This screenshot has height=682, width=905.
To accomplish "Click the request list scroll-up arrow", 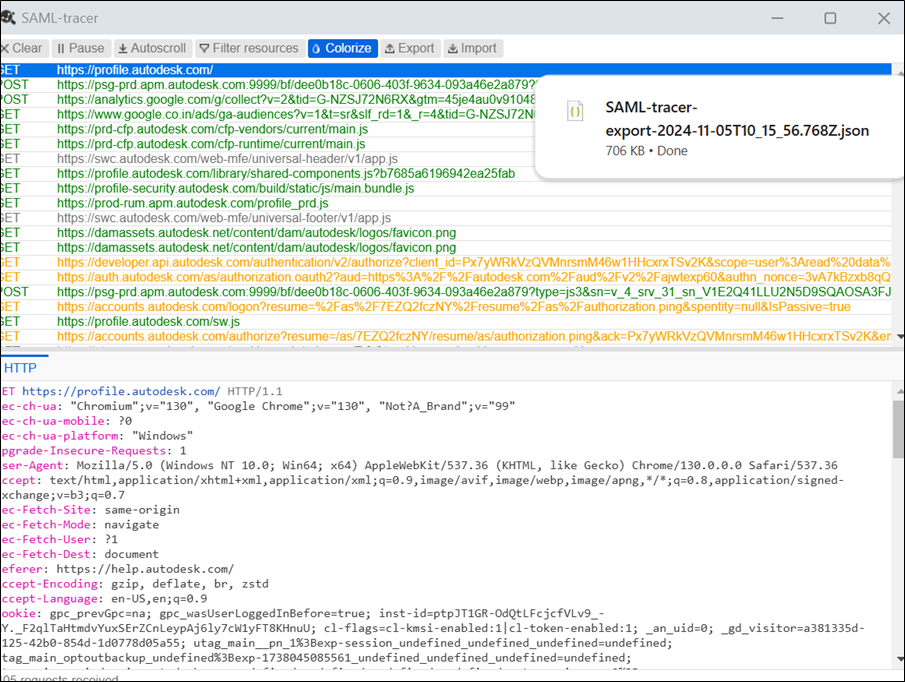I will click(899, 73).
